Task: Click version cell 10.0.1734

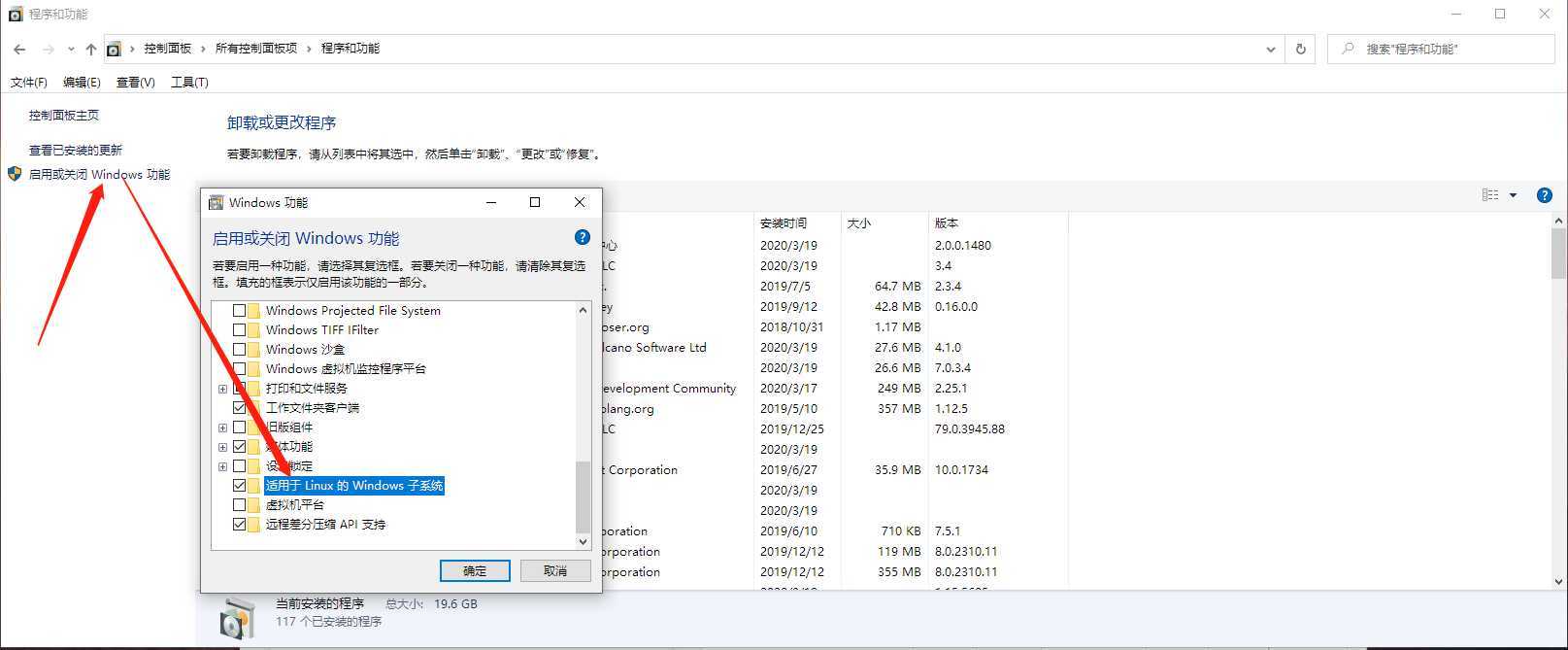Action: (x=961, y=469)
